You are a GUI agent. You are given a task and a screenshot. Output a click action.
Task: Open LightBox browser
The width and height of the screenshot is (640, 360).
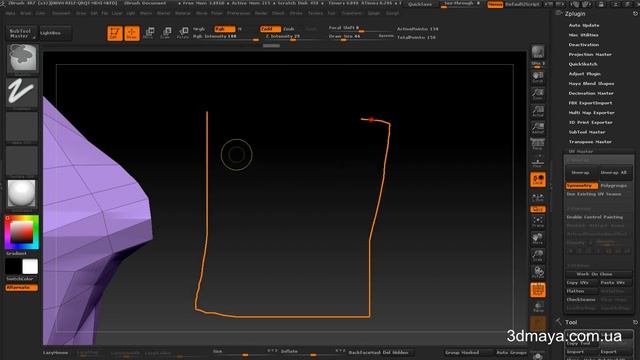(x=55, y=33)
